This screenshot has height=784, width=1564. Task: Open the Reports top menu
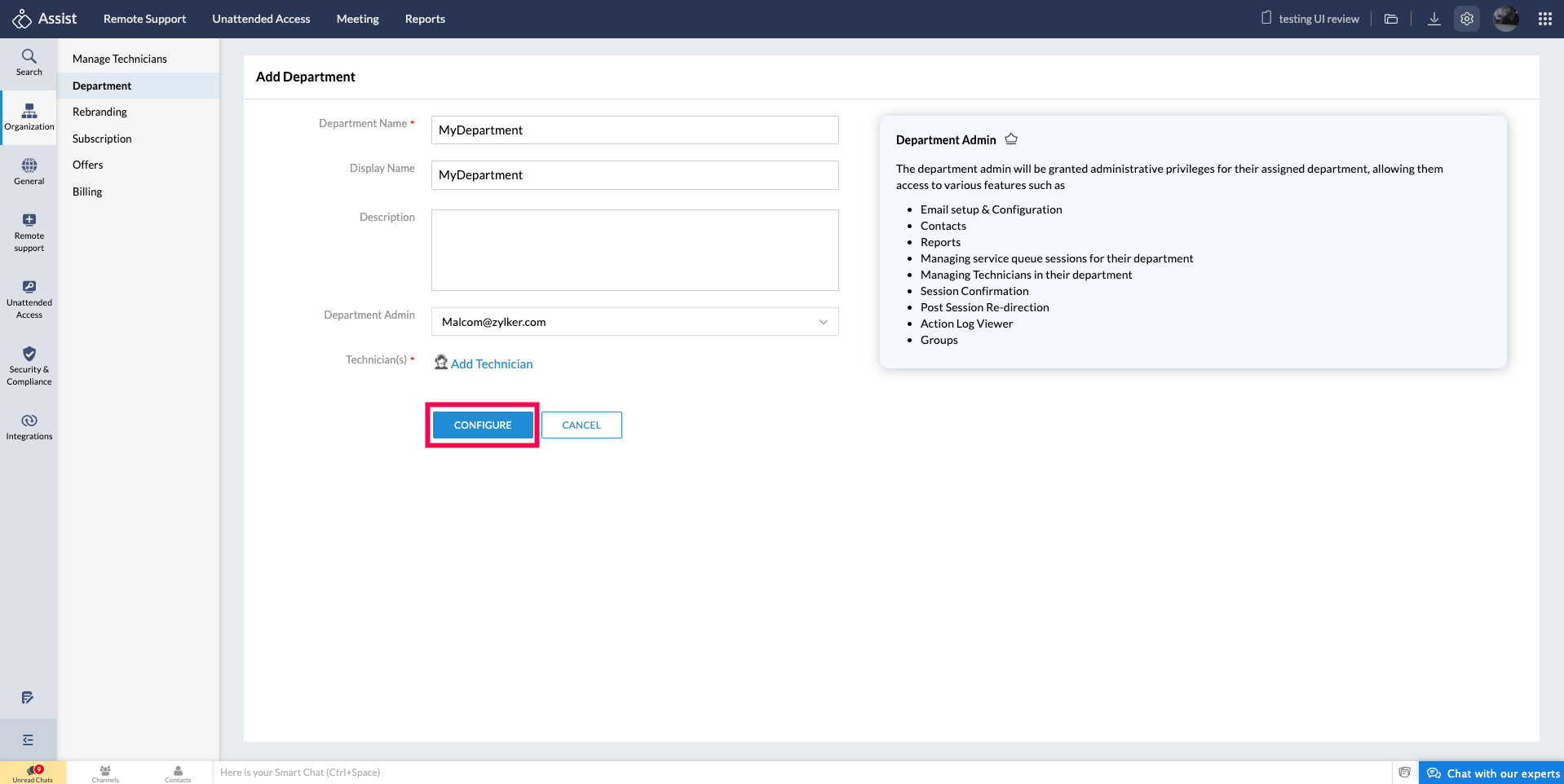[425, 19]
